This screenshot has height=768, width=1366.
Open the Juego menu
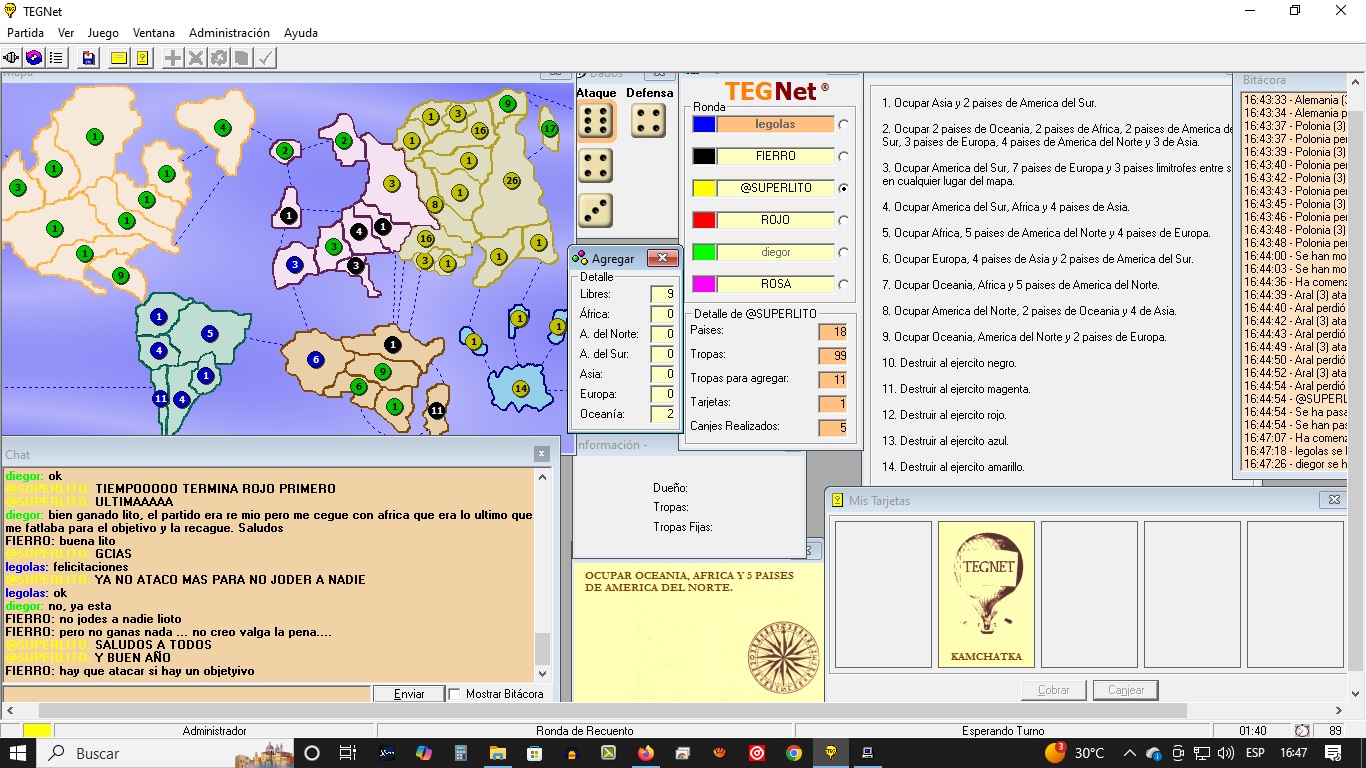coord(103,33)
